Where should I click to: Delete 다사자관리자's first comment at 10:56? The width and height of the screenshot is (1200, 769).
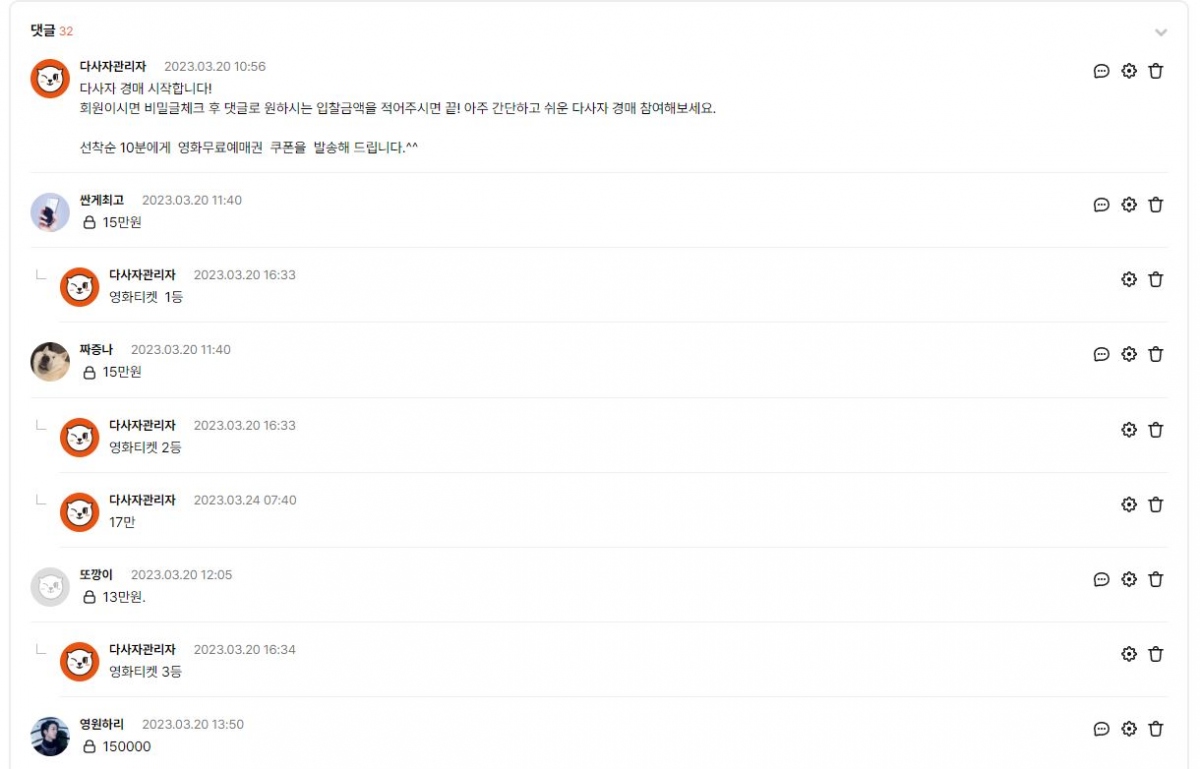click(1156, 71)
